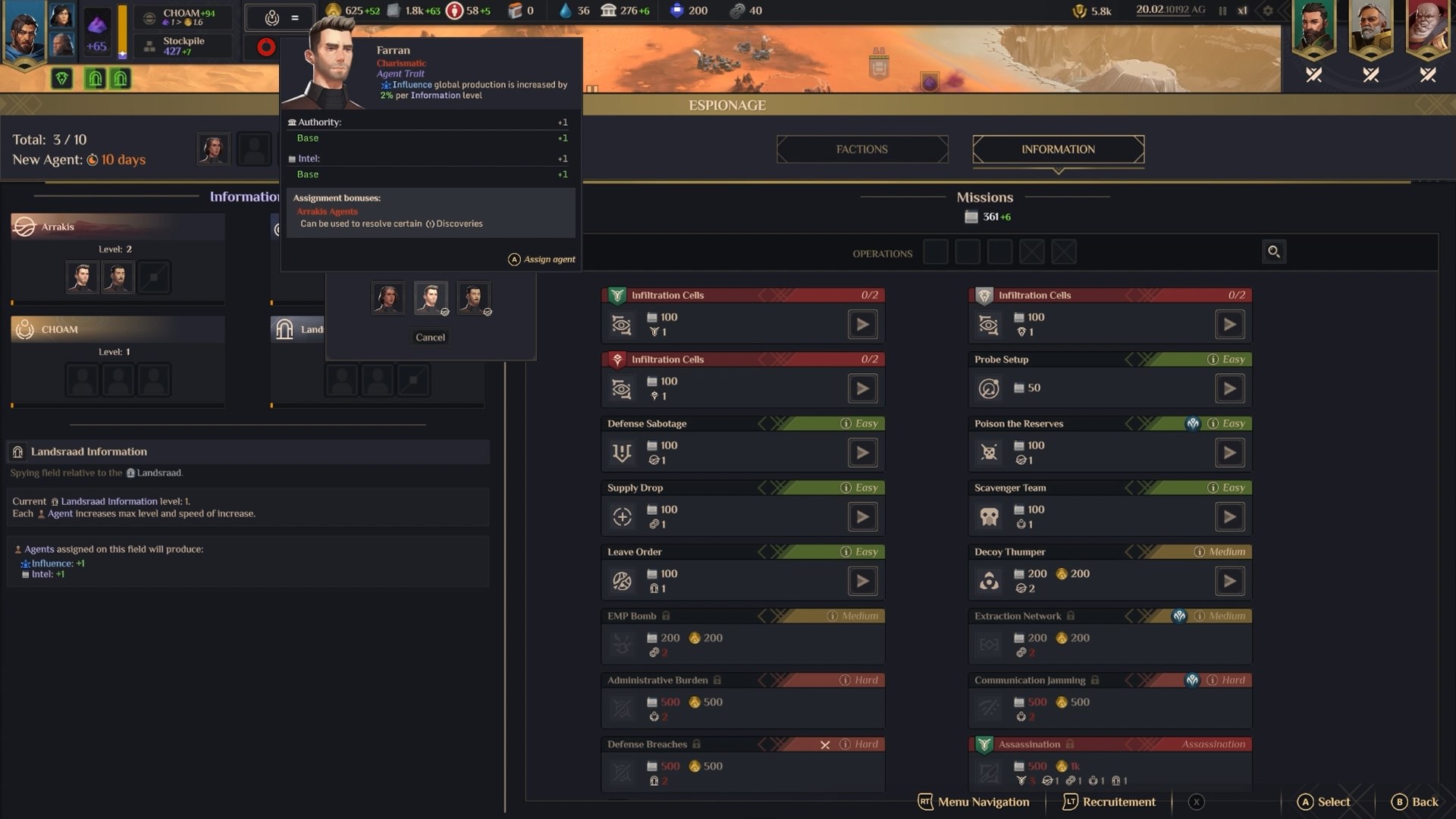Click the first empty CHOAM agent slot
This screenshot has width=1456, height=819.
click(82, 380)
